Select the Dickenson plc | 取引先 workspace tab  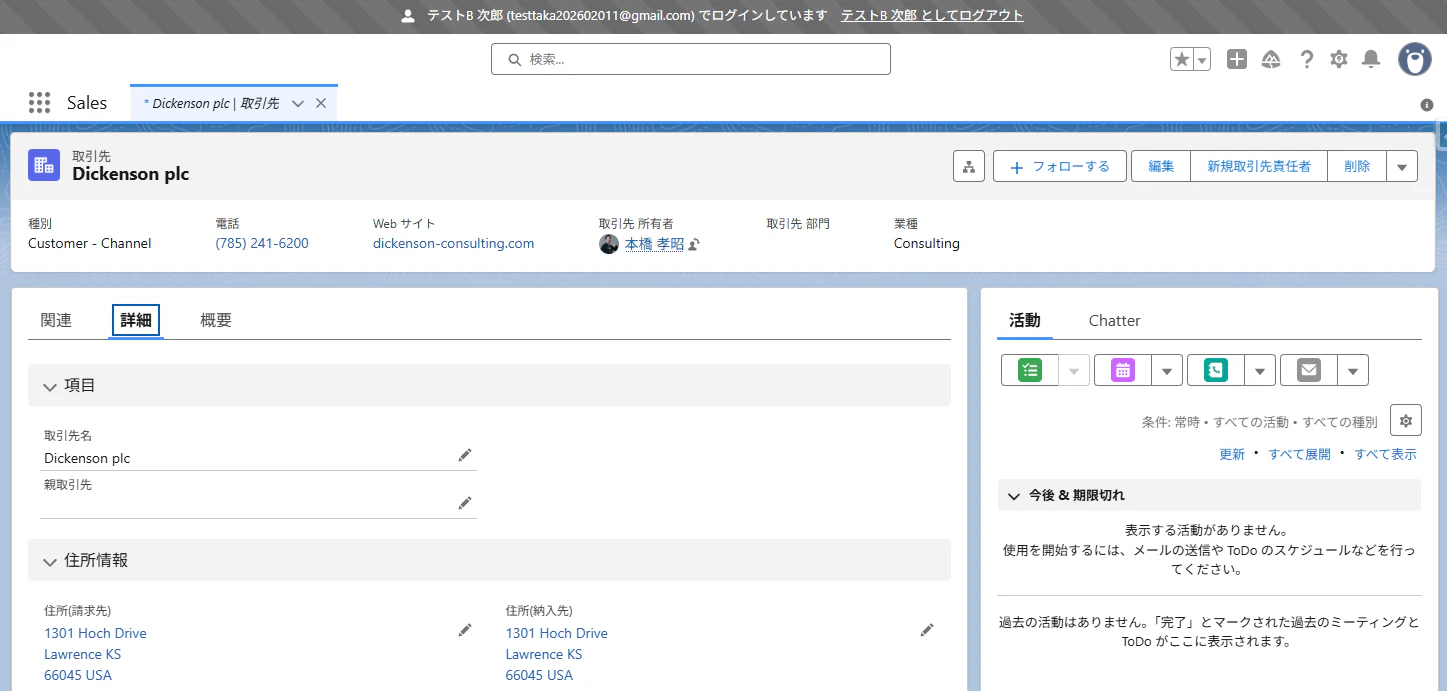[211, 104]
